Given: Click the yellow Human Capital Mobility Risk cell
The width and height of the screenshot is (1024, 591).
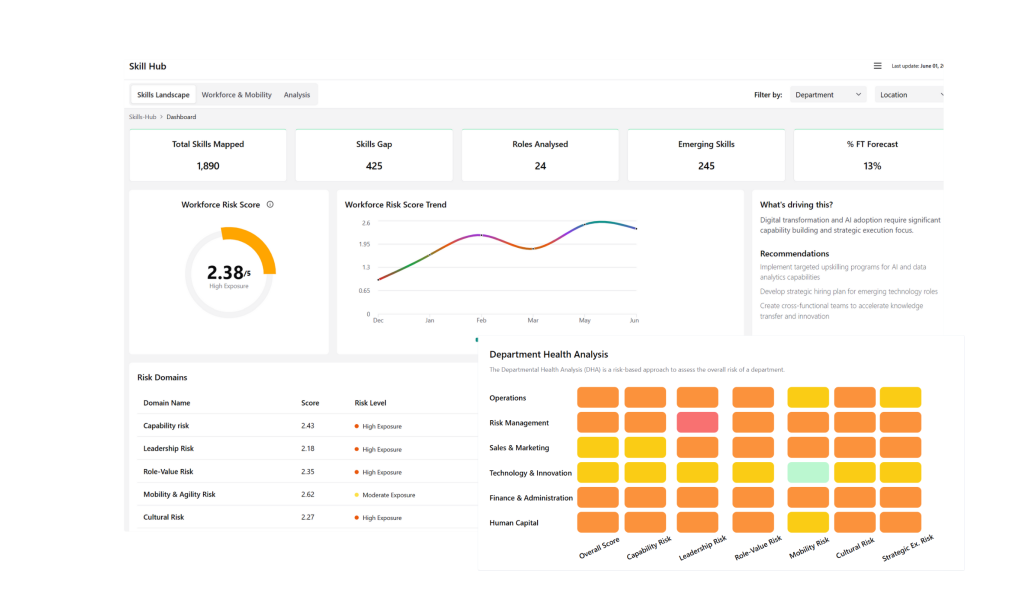Looking at the screenshot, I should 808,521.
